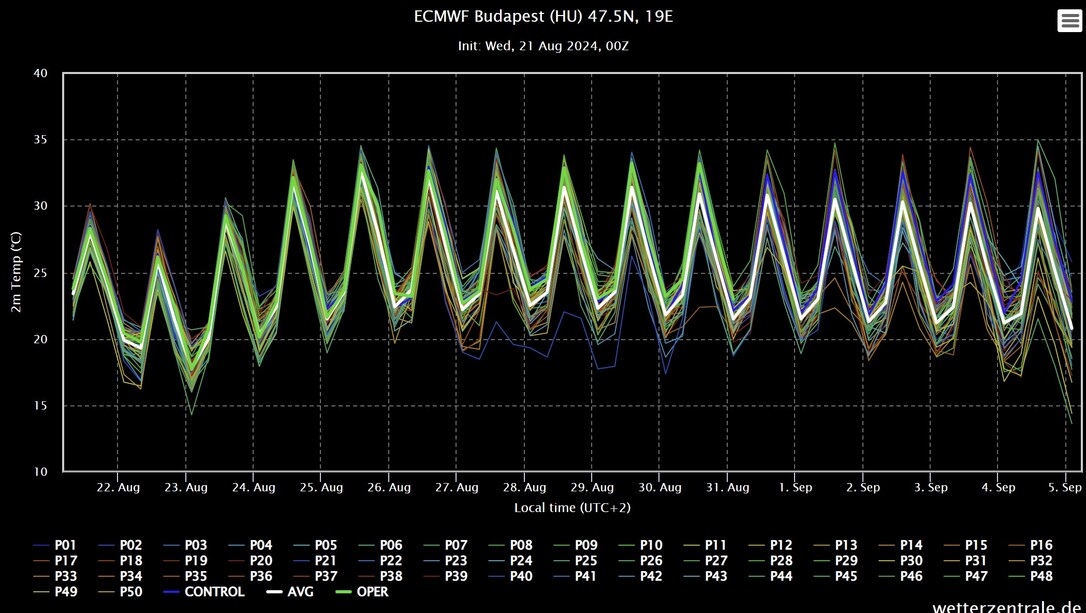
Task: Click the 26. Aug x-axis label
Action: point(388,487)
